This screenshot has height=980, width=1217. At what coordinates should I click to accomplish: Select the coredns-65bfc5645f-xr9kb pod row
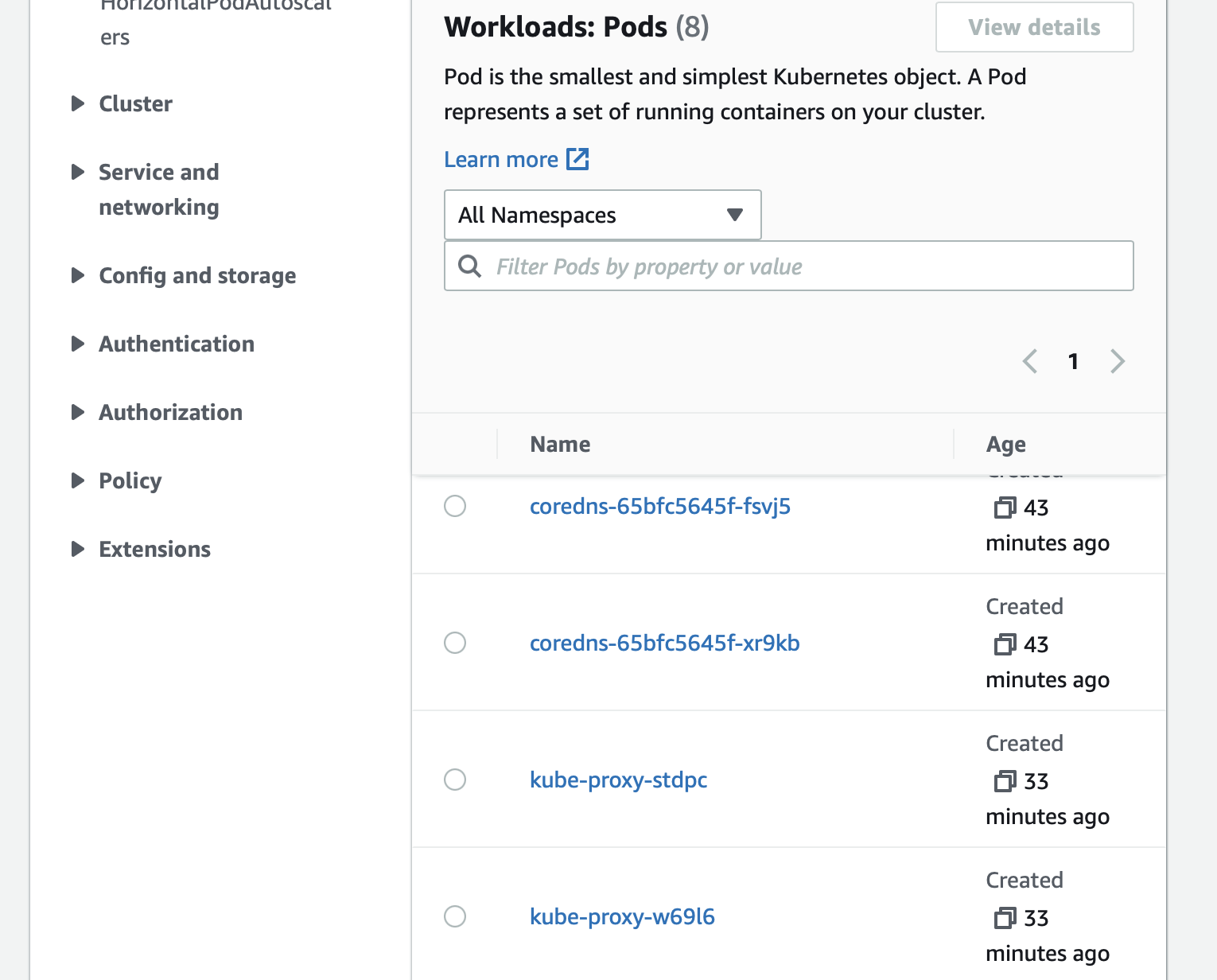pyautogui.click(x=454, y=643)
